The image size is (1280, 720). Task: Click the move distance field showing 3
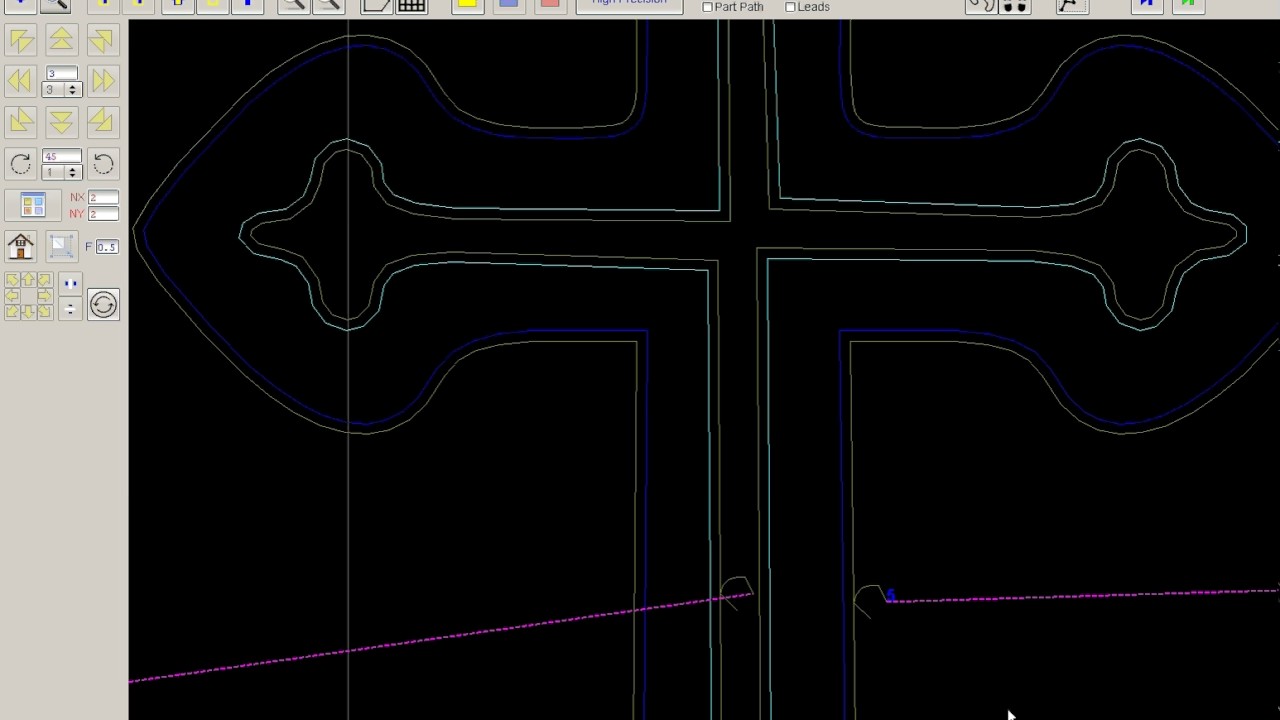tap(62, 73)
